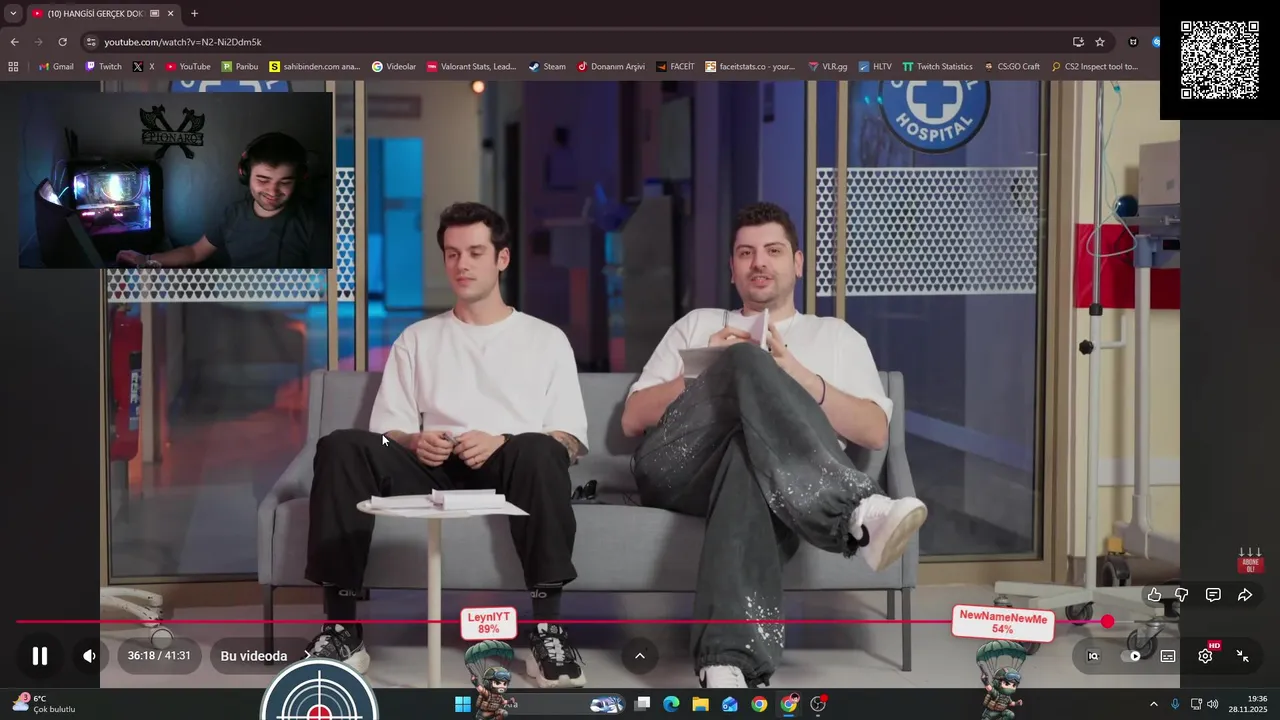Open the comments icon on the player
This screenshot has width=1280, height=720.
pos(1213,595)
